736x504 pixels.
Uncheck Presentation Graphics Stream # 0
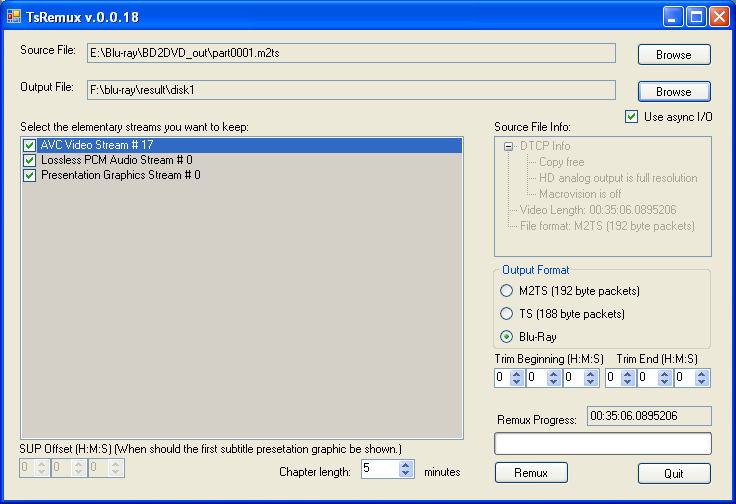(x=30, y=175)
